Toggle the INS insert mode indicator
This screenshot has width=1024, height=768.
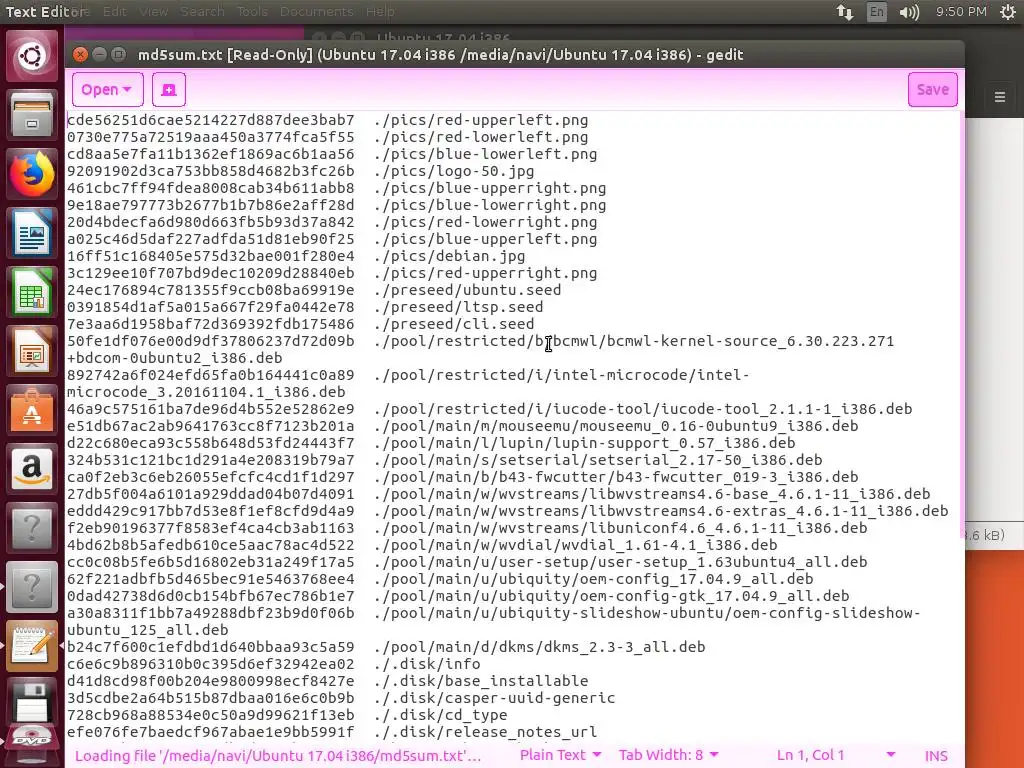[x=936, y=756]
